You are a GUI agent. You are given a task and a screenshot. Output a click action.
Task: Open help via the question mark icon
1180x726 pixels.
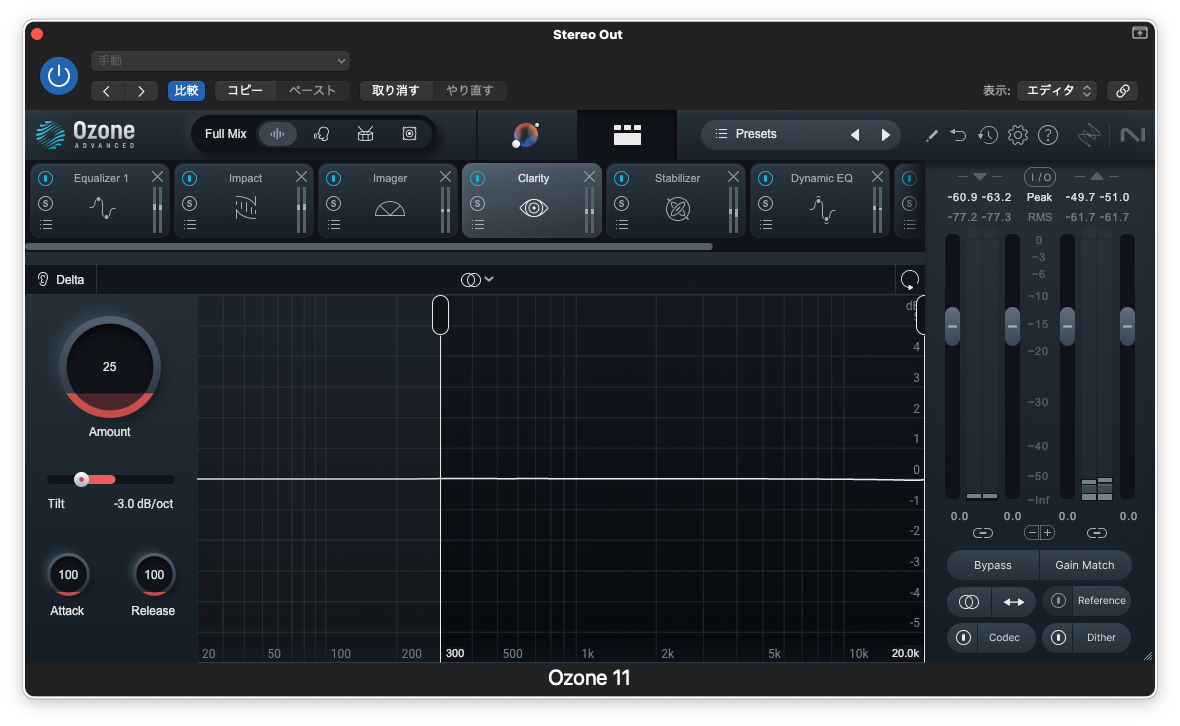coord(1048,135)
